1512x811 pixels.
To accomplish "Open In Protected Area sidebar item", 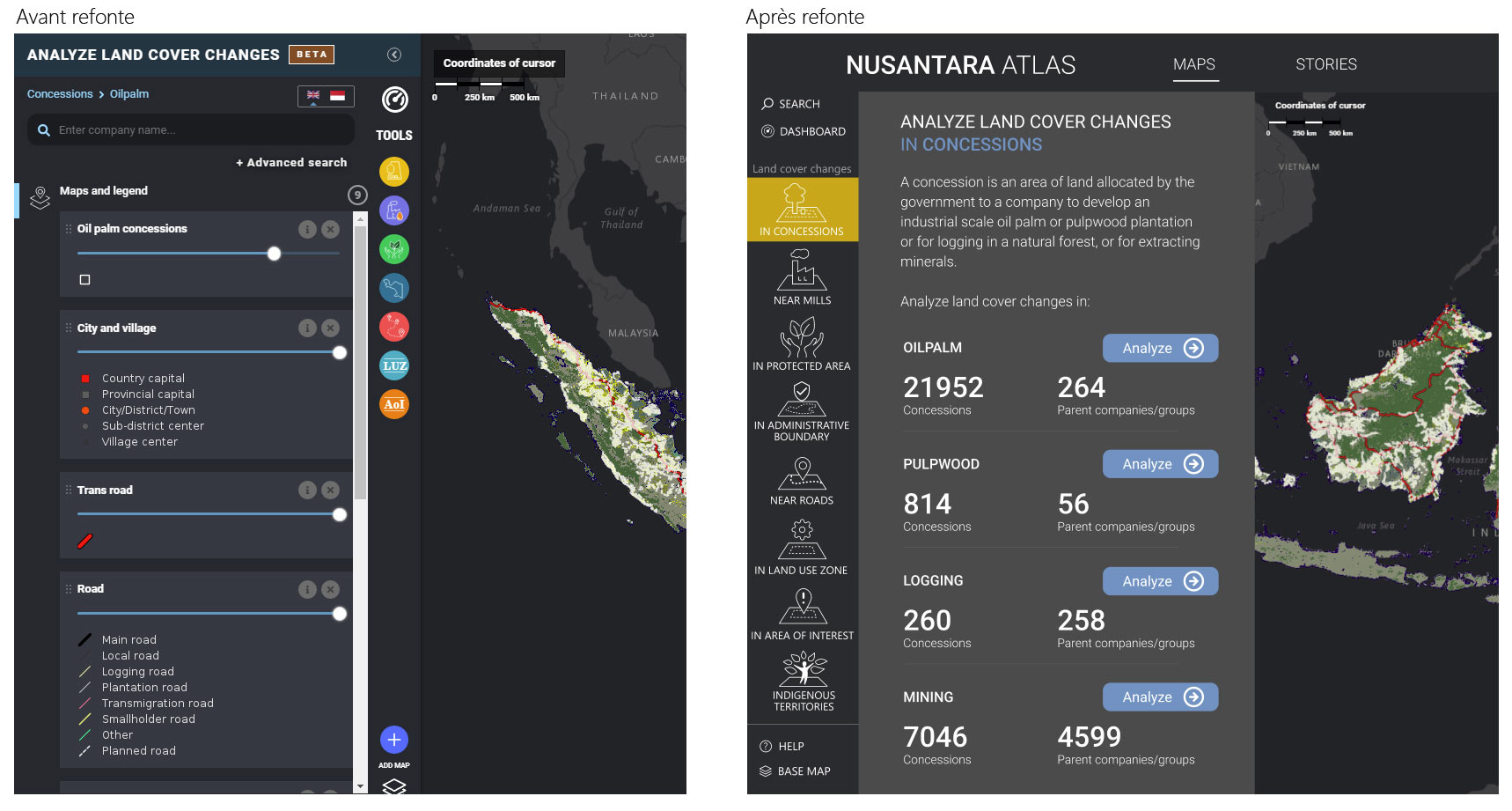I will coord(802,343).
